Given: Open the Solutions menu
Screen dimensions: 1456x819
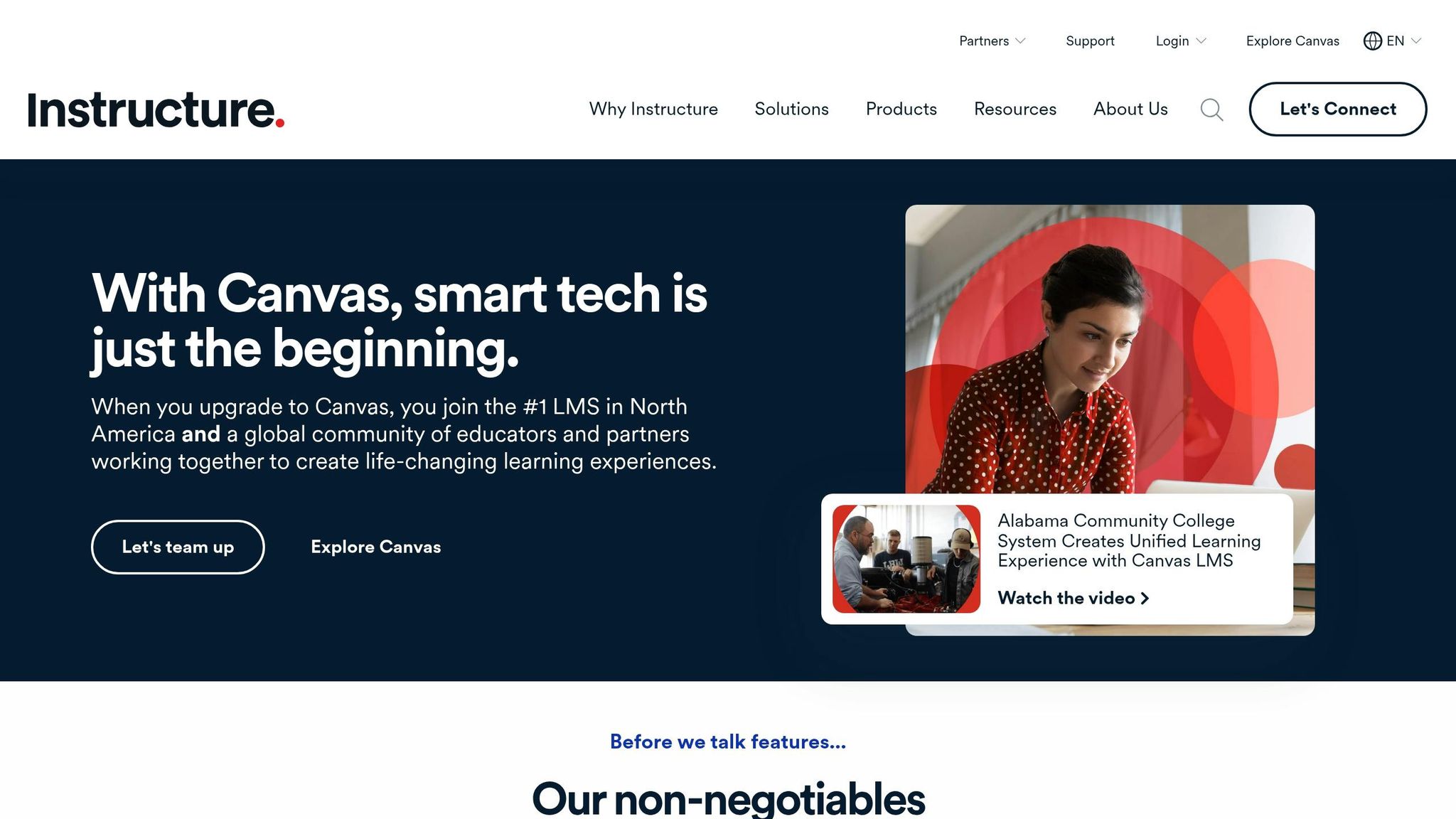Looking at the screenshot, I should tap(791, 109).
